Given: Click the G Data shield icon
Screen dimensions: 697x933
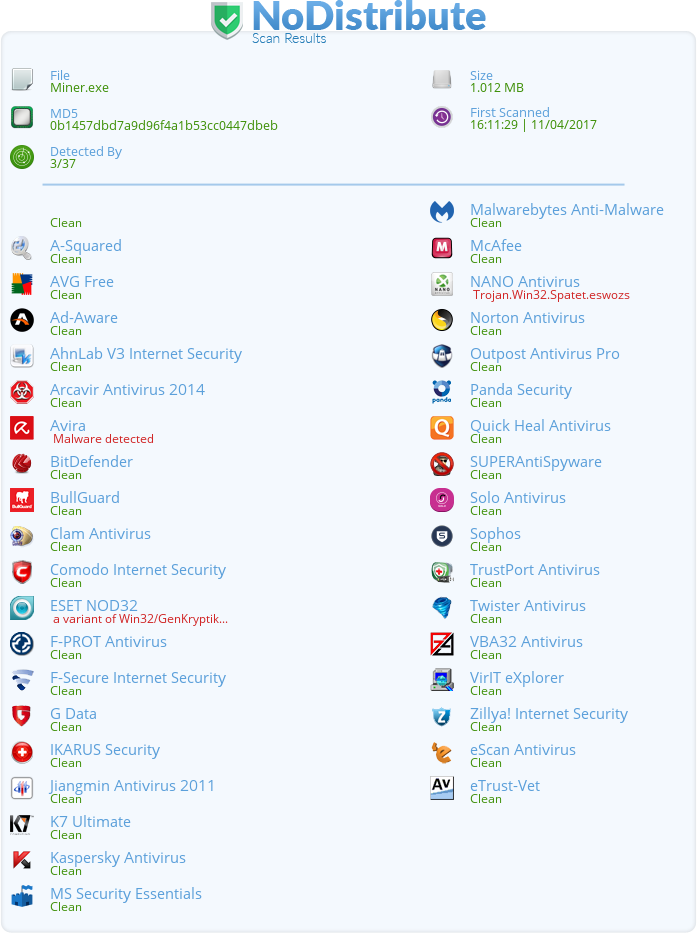Looking at the screenshot, I should tap(22, 716).
